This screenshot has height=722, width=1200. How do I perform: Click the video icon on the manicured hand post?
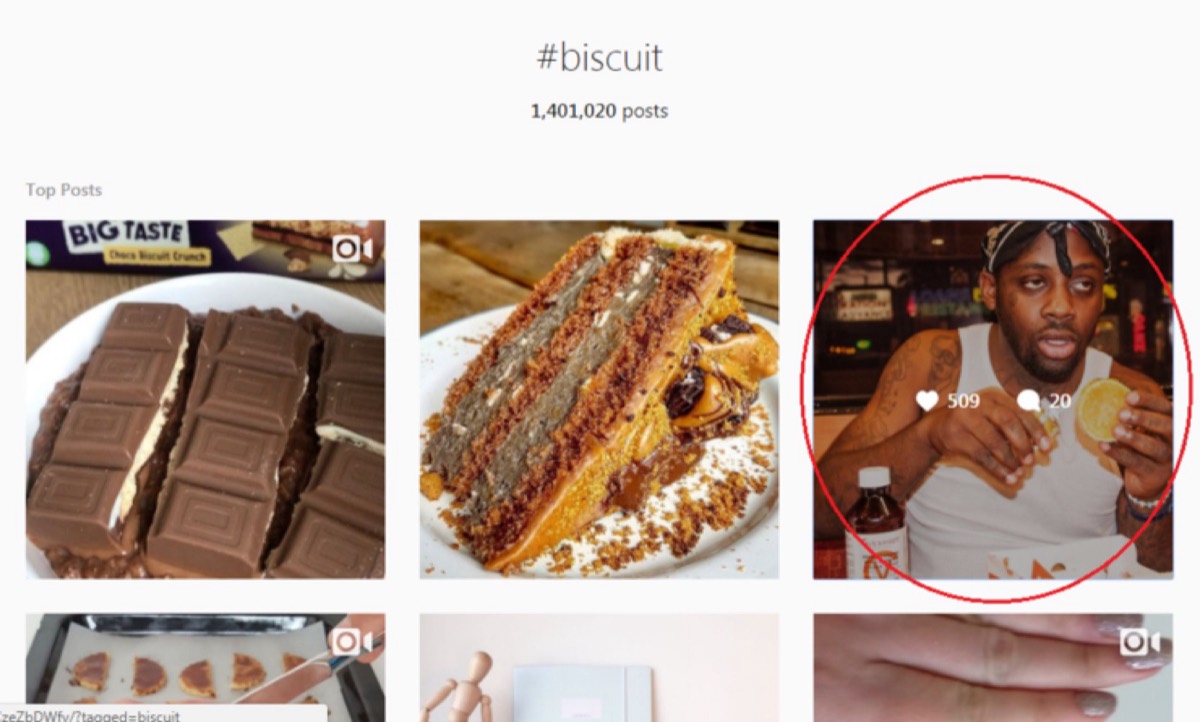point(1139,641)
